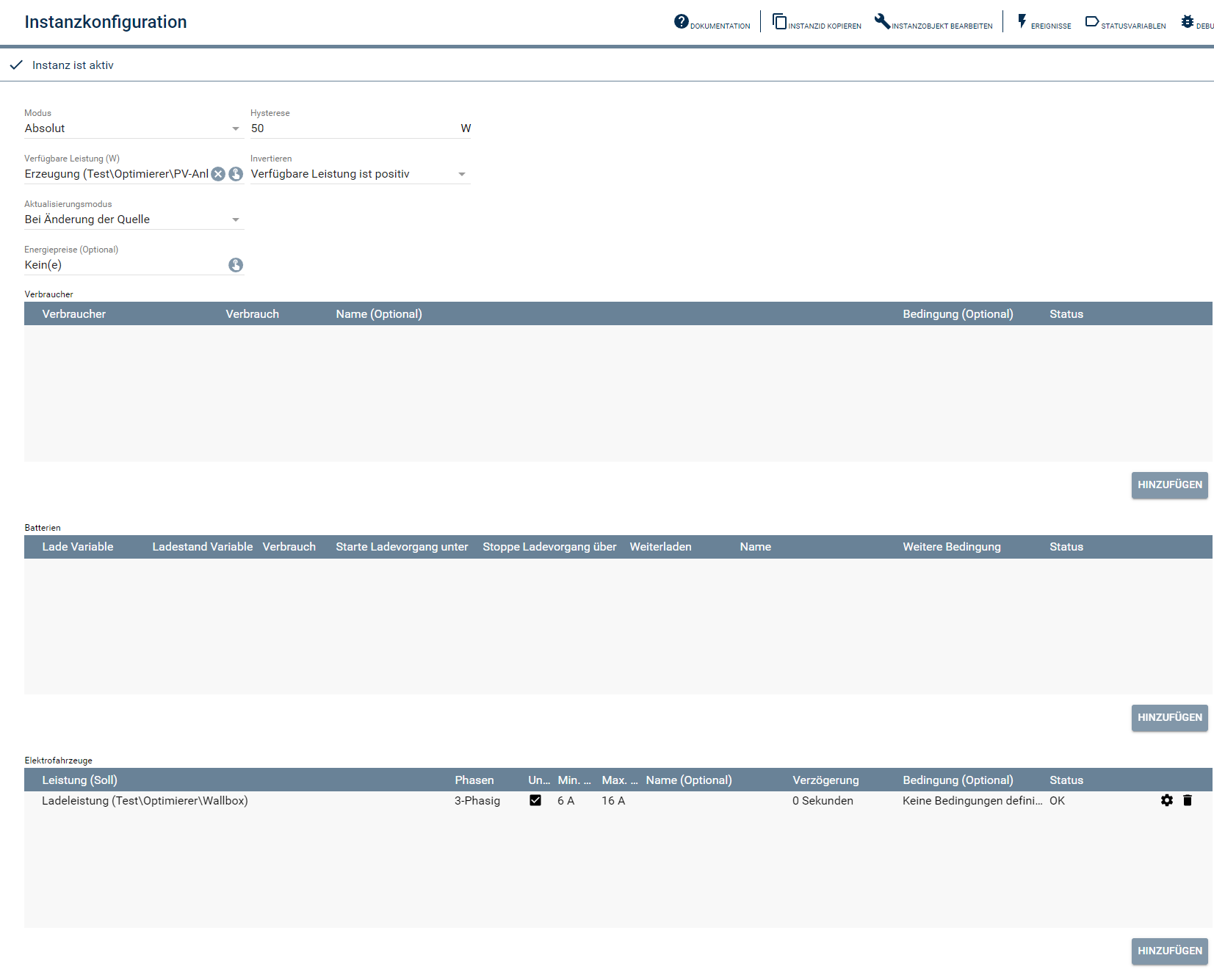The image size is (1214, 980).
Task: Select the Ladeleistung (Test\Optimierer\Wallbox) cell
Action: coord(145,801)
